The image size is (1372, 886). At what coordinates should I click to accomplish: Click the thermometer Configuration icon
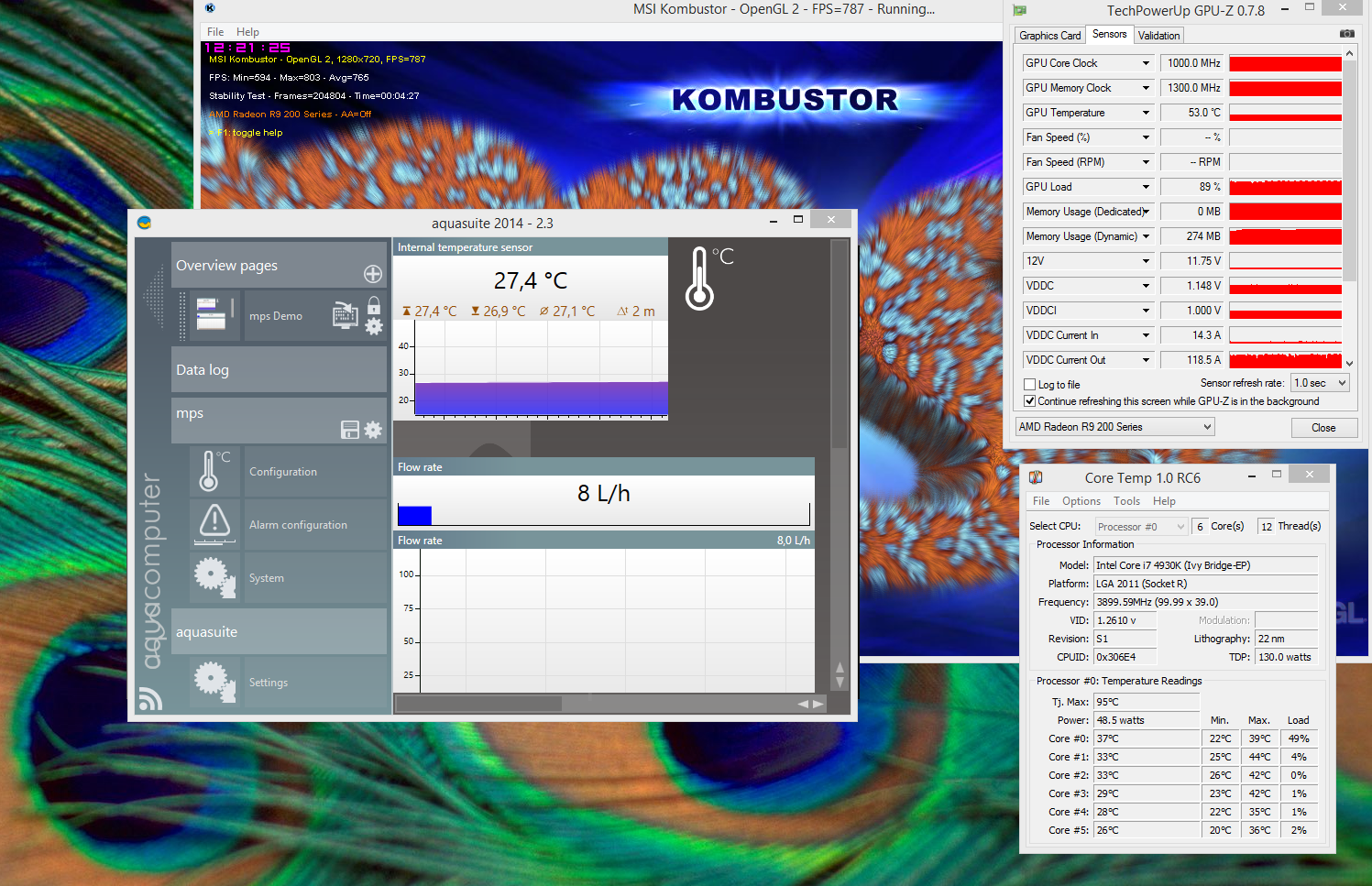point(215,471)
